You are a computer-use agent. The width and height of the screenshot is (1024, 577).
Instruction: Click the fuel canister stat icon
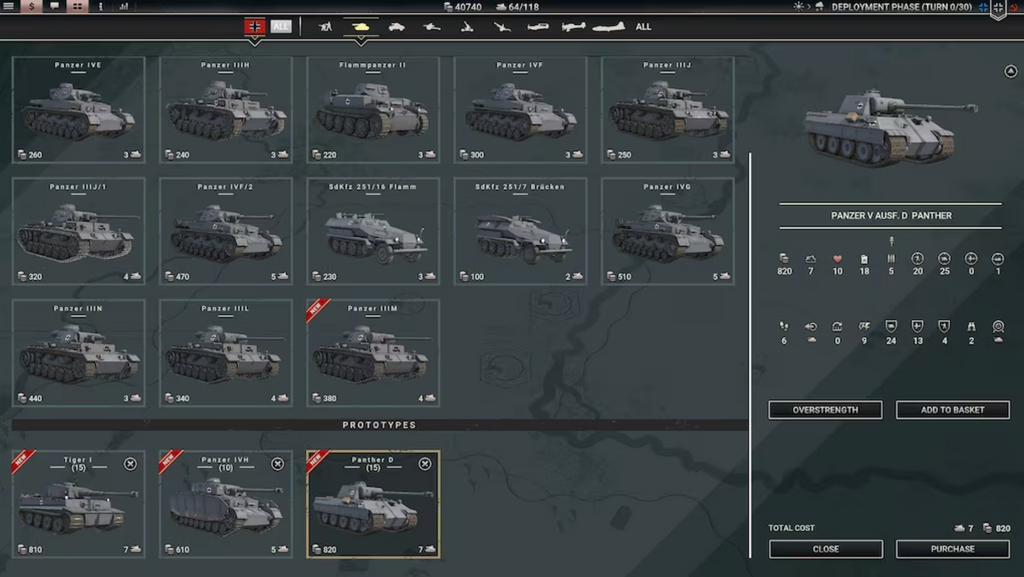coord(864,258)
